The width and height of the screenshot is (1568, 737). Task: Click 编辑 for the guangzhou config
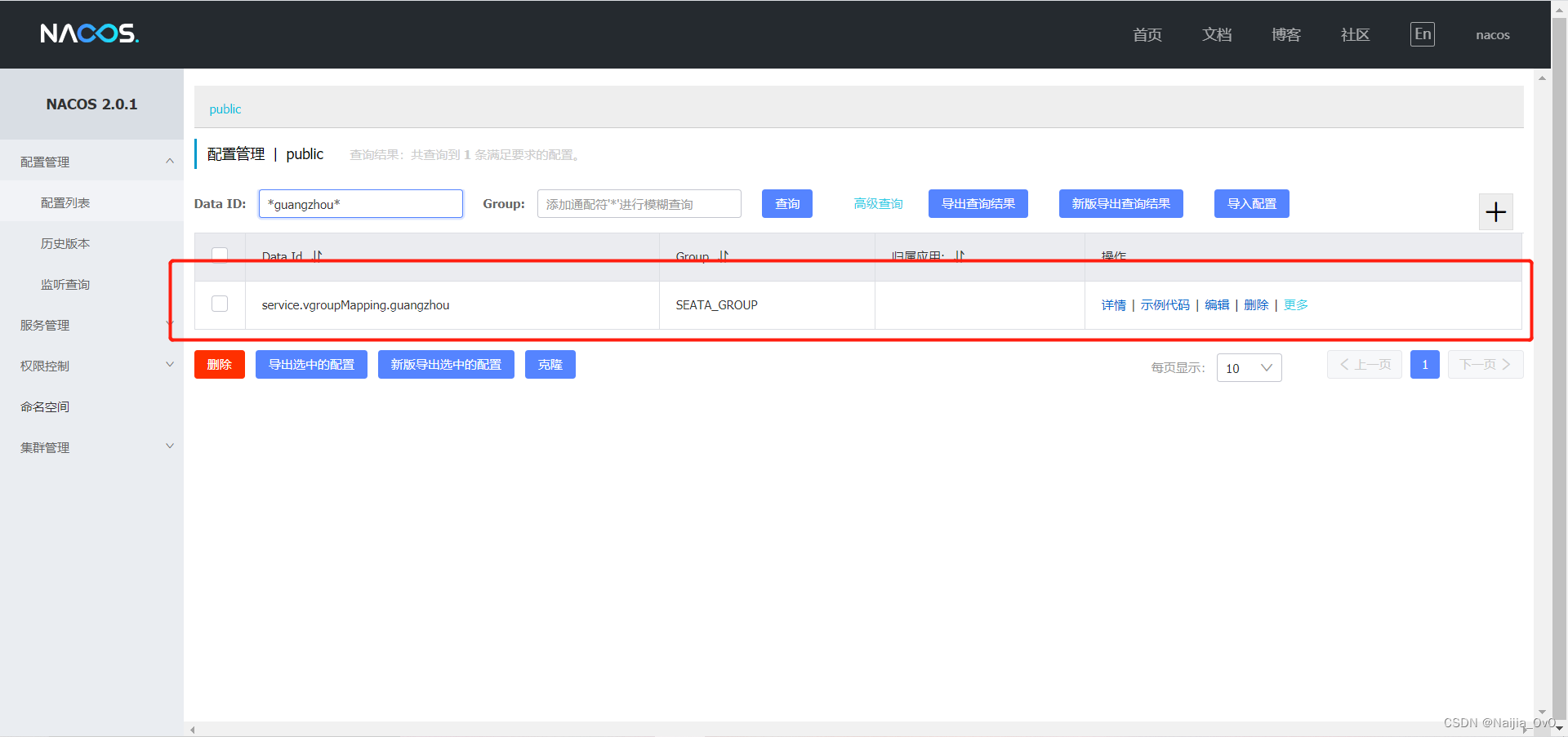pyautogui.click(x=1217, y=304)
